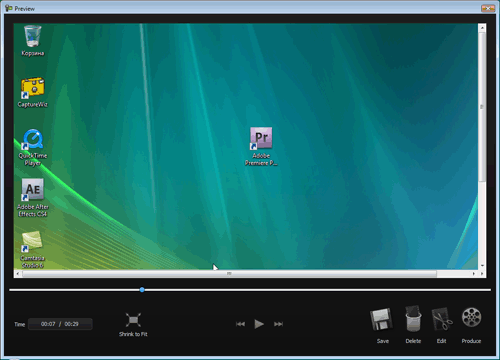This screenshot has height=360, width=500.
Task: Click the Save label text
Action: pyautogui.click(x=383, y=341)
